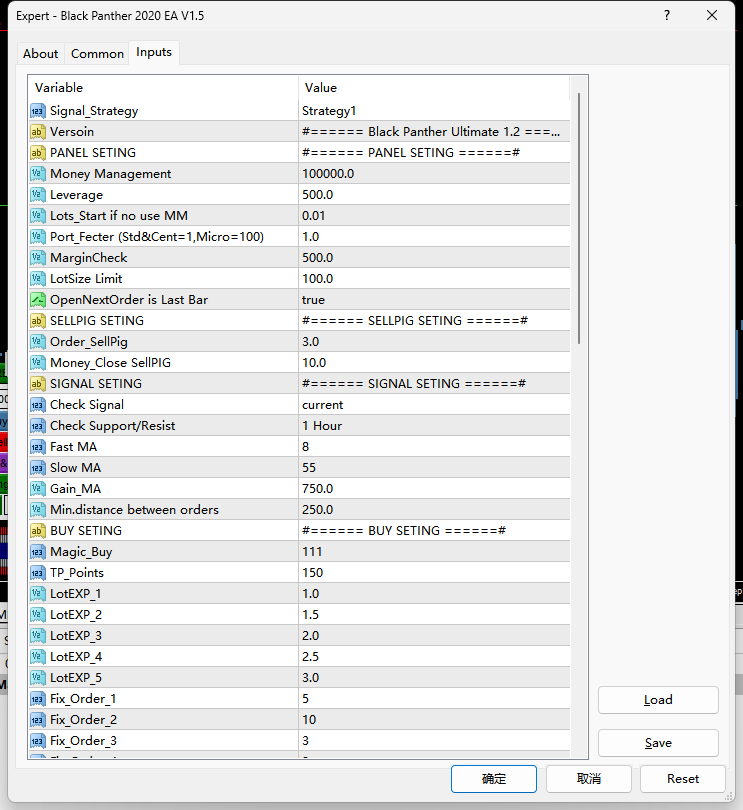
Task: Click the string icon beside Versoin
Action: coord(37,132)
